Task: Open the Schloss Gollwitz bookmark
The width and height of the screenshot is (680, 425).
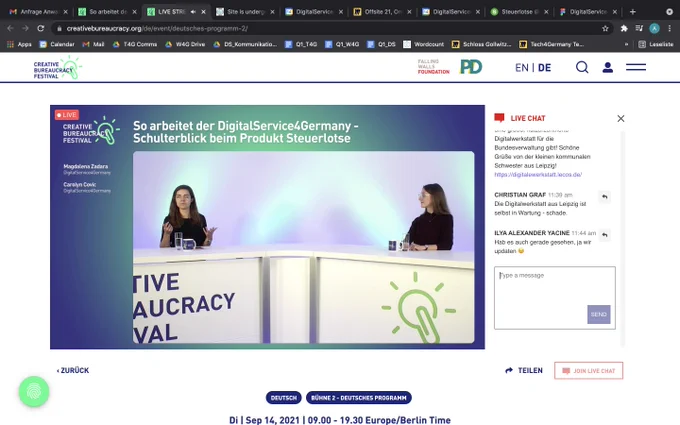Action: point(482,44)
